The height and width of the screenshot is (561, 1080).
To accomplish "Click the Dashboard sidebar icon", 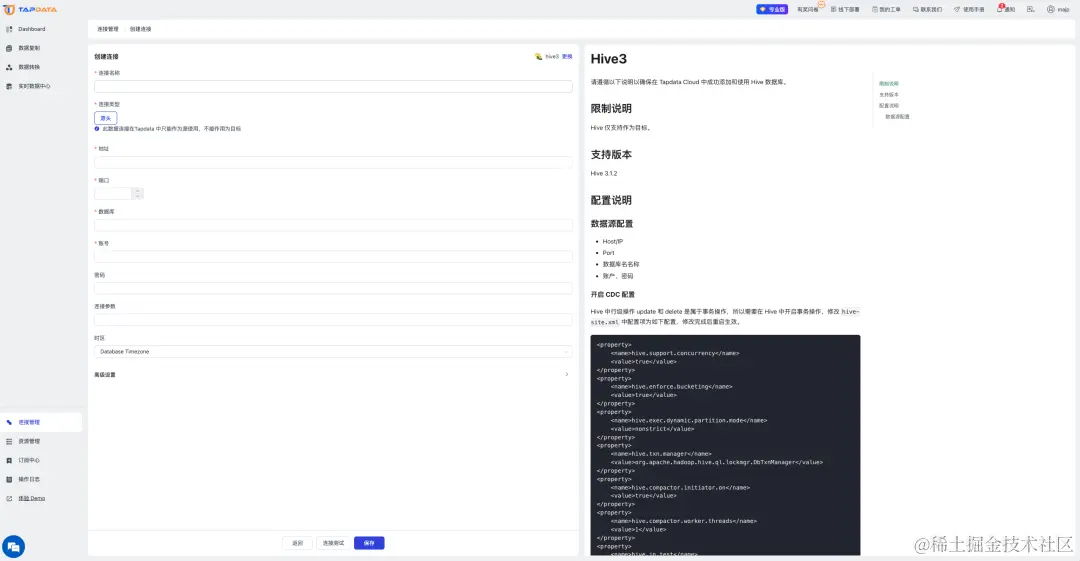I will coord(9,29).
